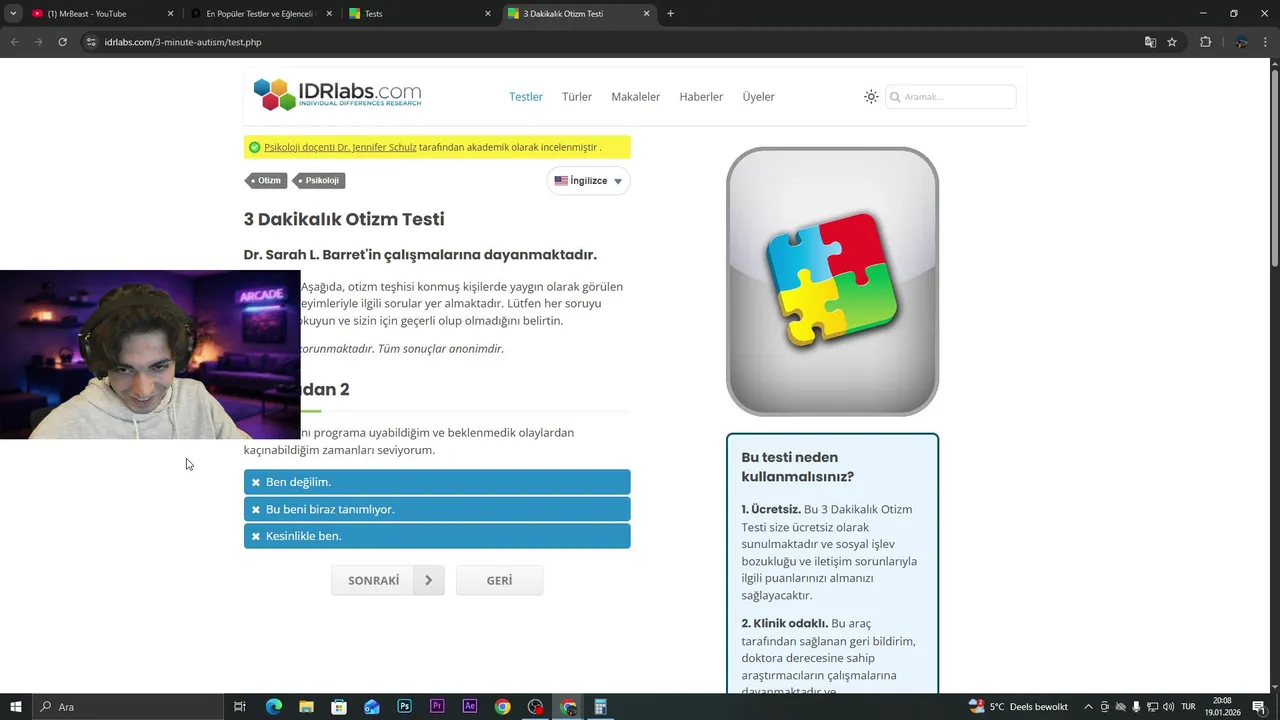Close the MrBeast - YouTube tab
This screenshot has width=1280, height=720.
(x=170, y=14)
